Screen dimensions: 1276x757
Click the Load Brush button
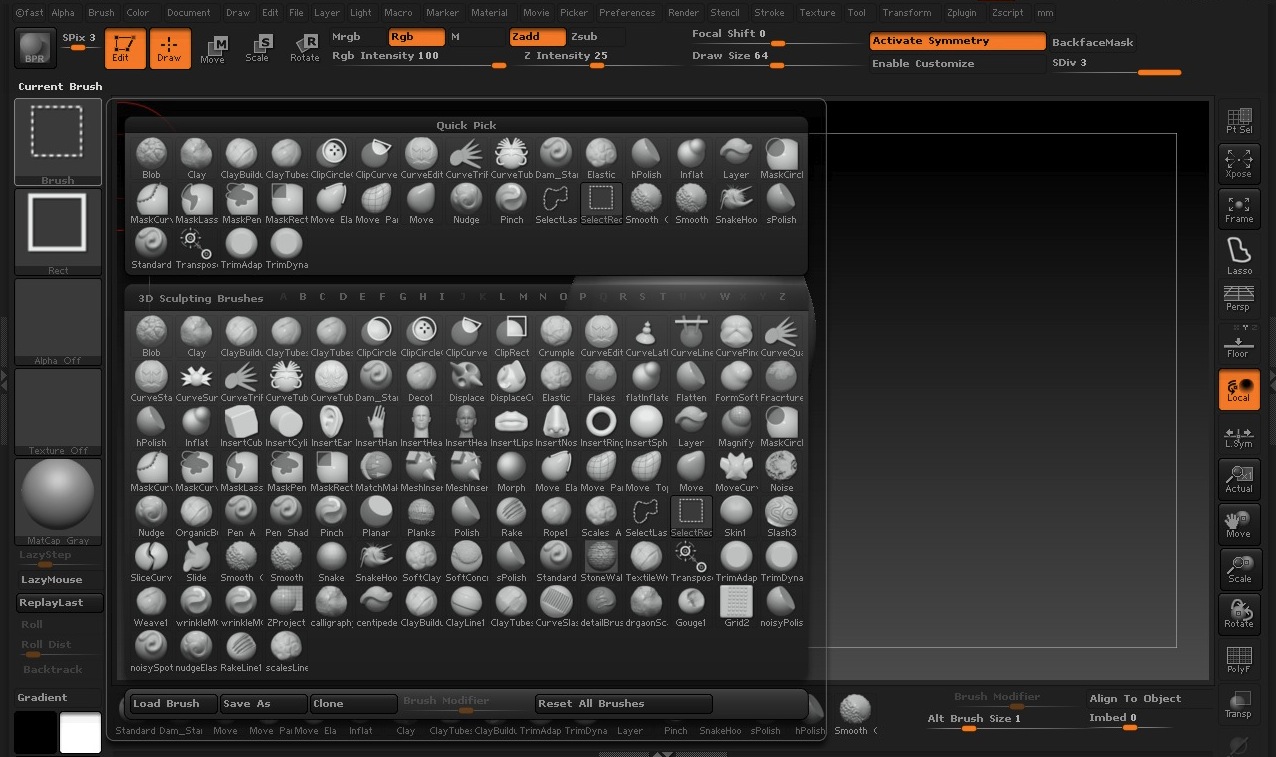[x=174, y=703]
